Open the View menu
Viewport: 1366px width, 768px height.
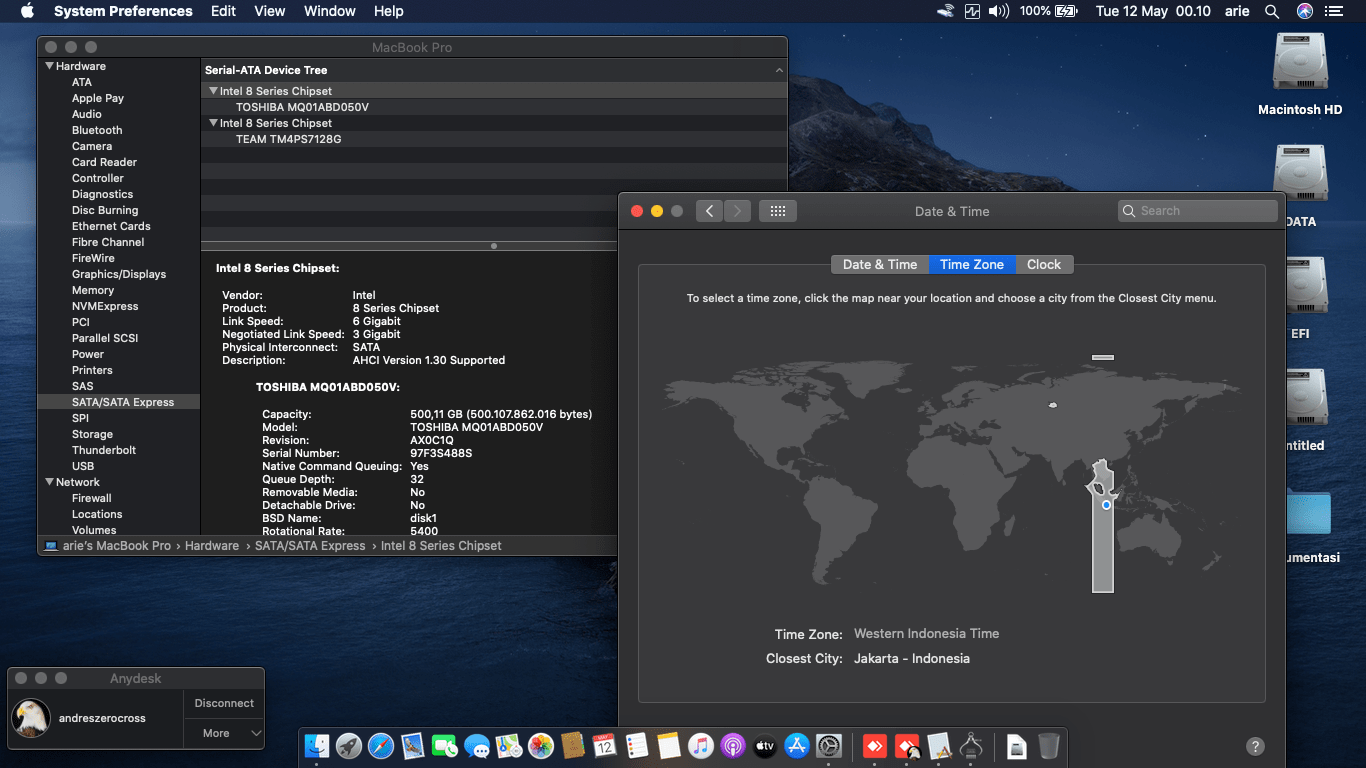[270, 11]
